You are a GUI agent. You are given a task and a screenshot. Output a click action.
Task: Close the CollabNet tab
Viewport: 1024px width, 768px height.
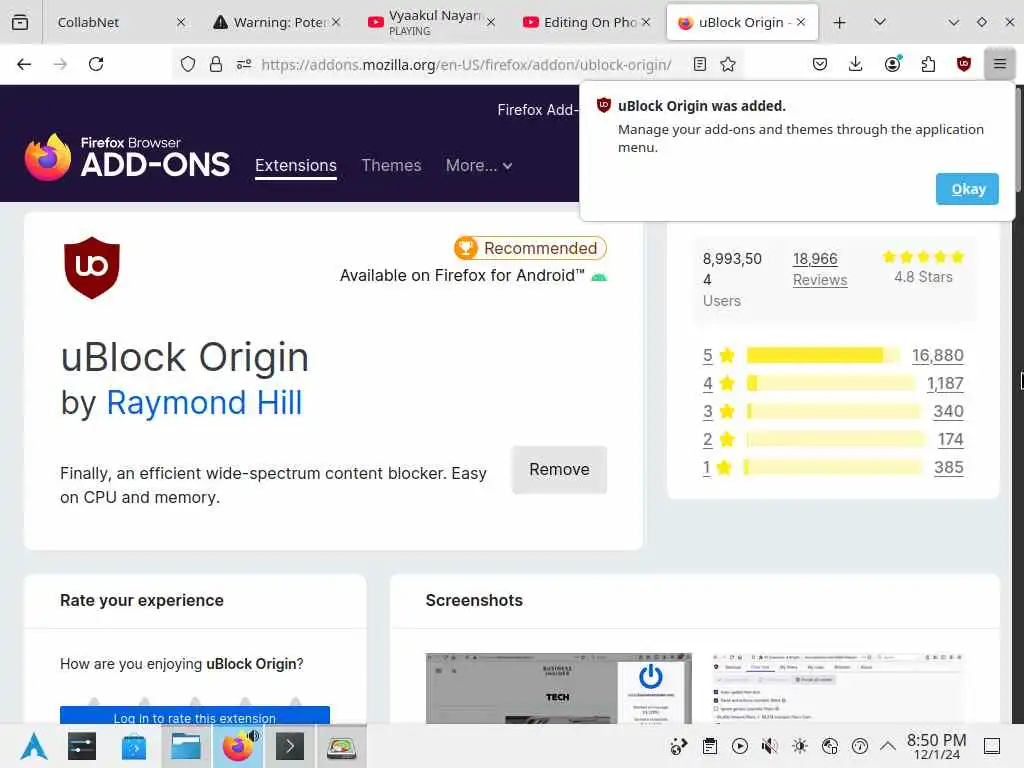tap(181, 22)
